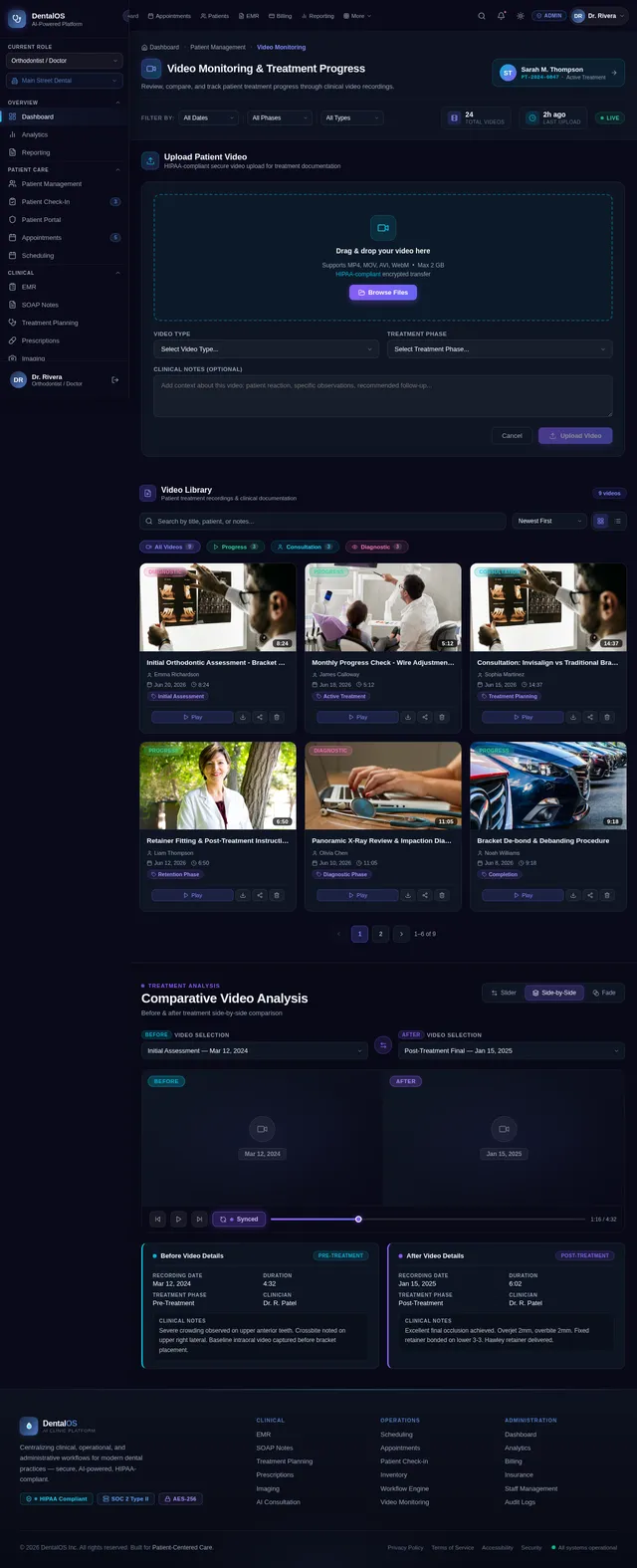Image resolution: width=637 pixels, height=1568 pixels.
Task: Click the logout icon beside Dr. Rivera
Action: point(115,379)
